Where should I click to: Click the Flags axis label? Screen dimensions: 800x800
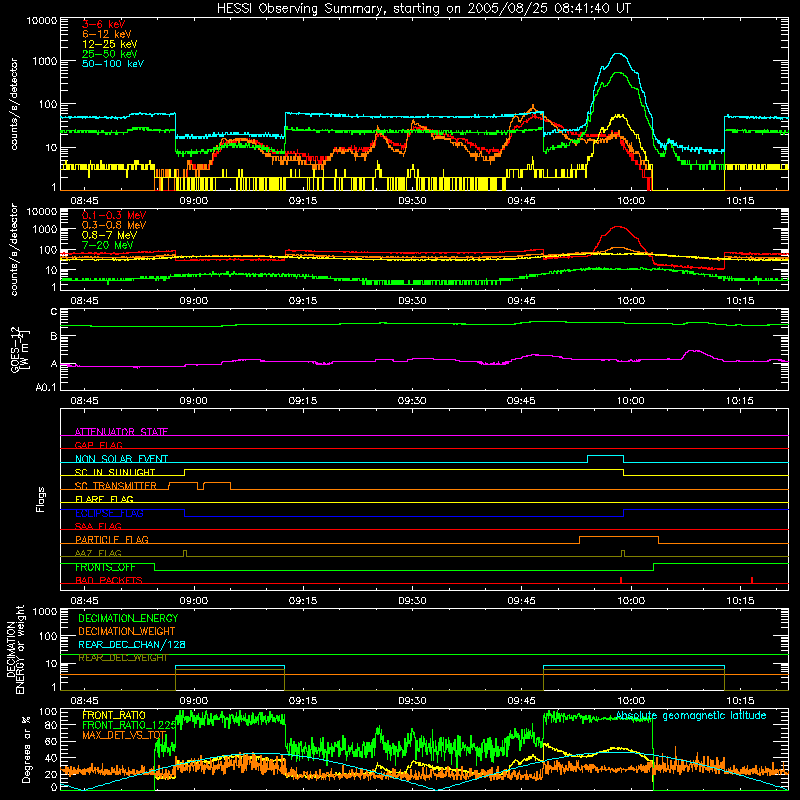[40, 499]
